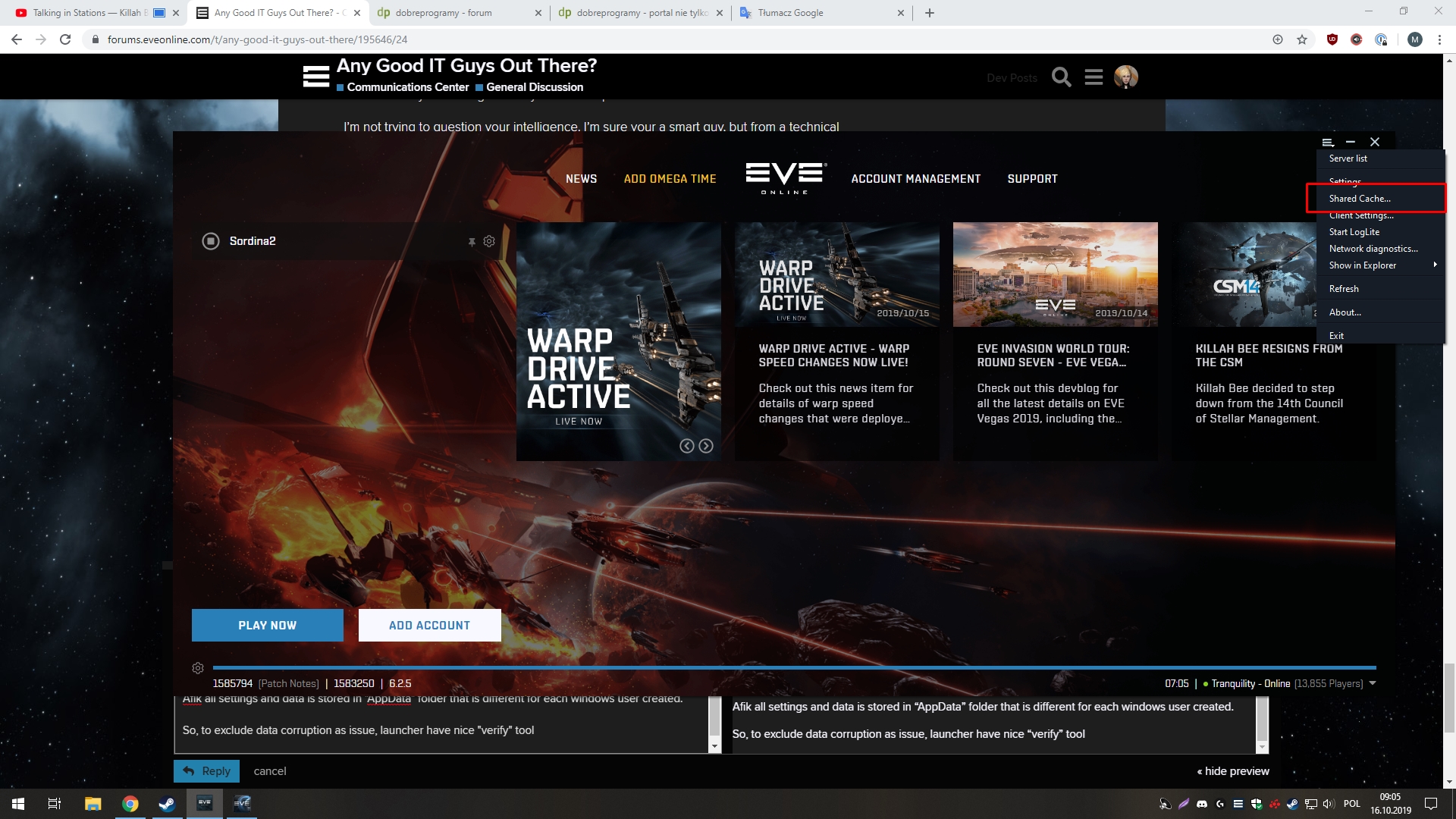
Task: Open Chrome's three-dot menu
Action: tap(1439, 39)
